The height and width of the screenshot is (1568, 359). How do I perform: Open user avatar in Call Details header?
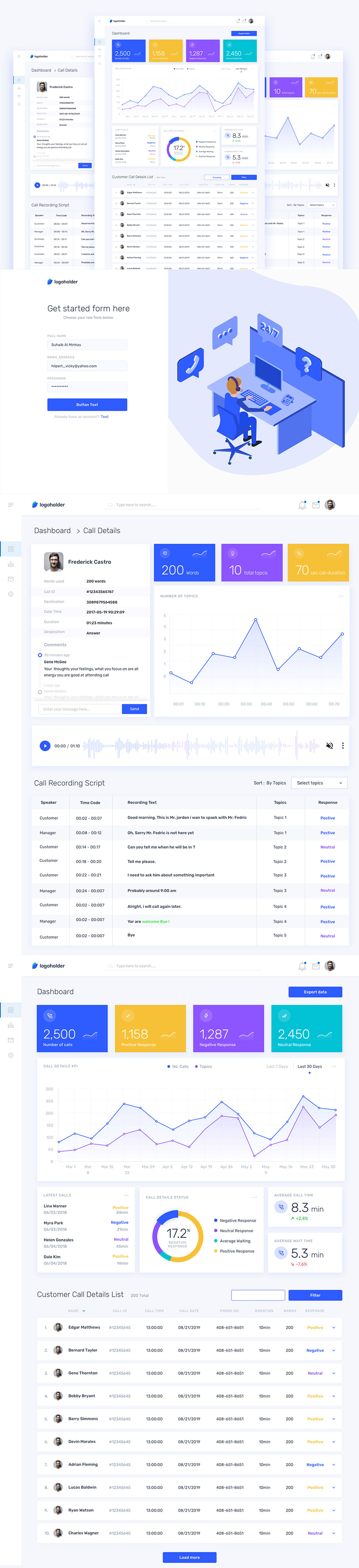(x=330, y=505)
